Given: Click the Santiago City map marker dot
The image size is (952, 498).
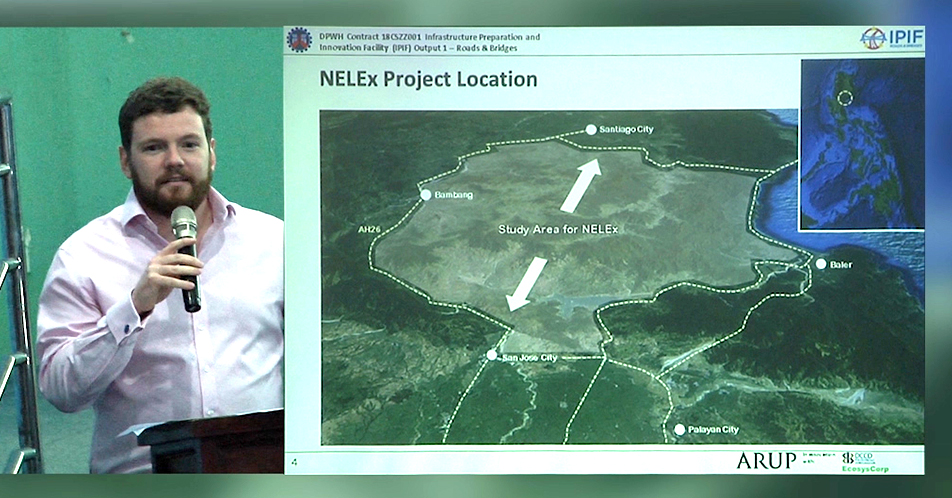Looking at the screenshot, I should (591, 129).
